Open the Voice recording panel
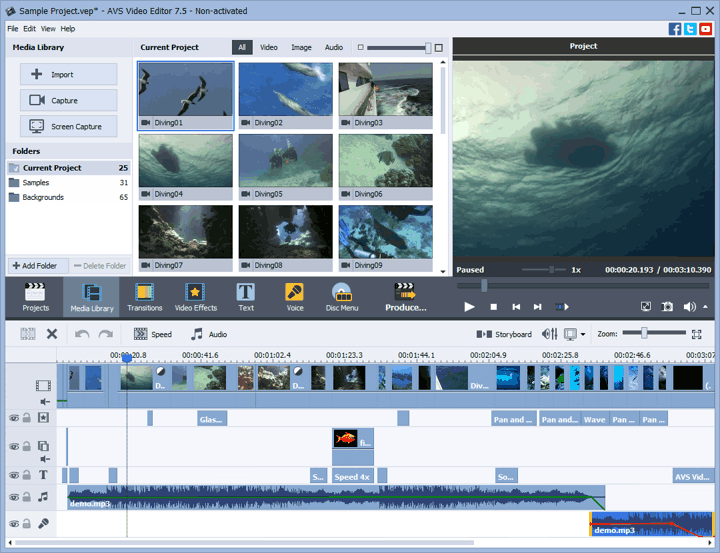The width and height of the screenshot is (720, 553). (x=294, y=298)
